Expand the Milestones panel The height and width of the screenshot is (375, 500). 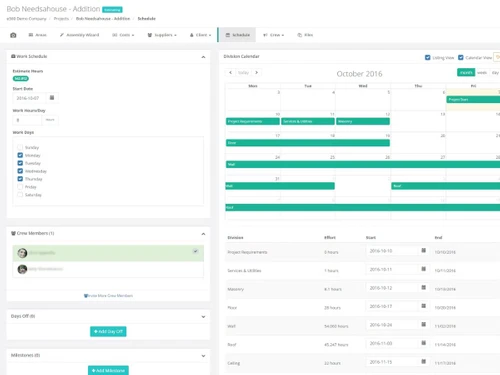point(203,356)
